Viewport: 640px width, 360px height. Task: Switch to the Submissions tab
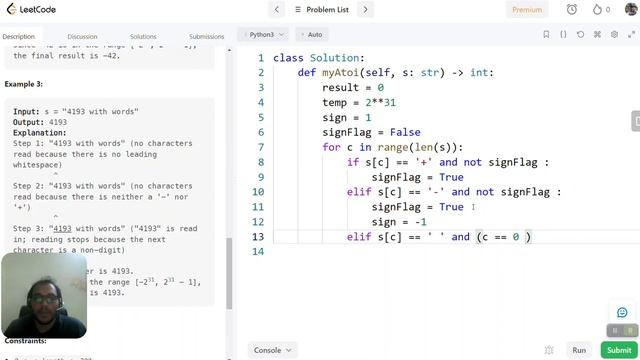click(x=207, y=36)
